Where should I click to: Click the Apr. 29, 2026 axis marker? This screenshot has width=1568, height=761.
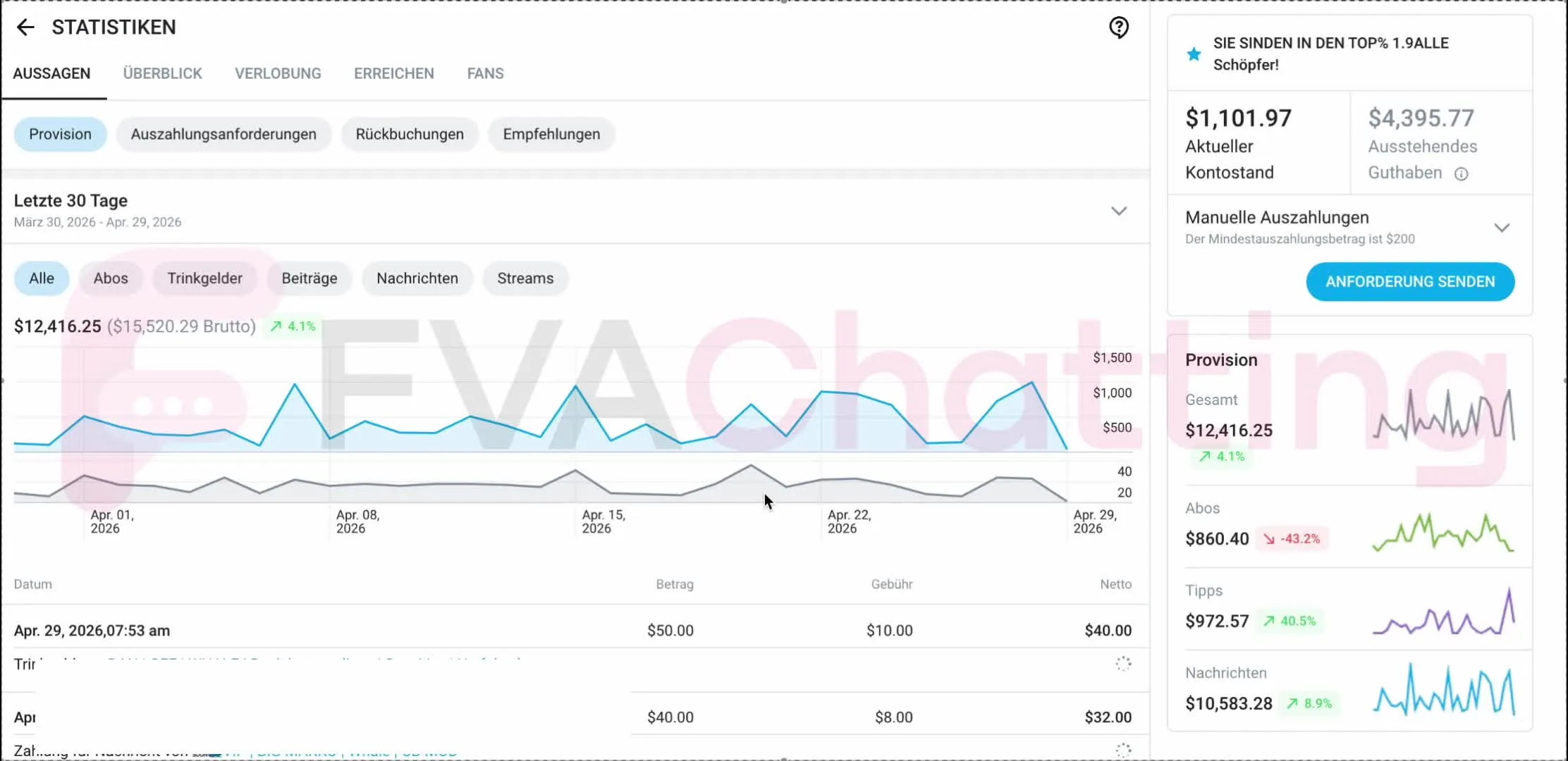[x=1095, y=521]
